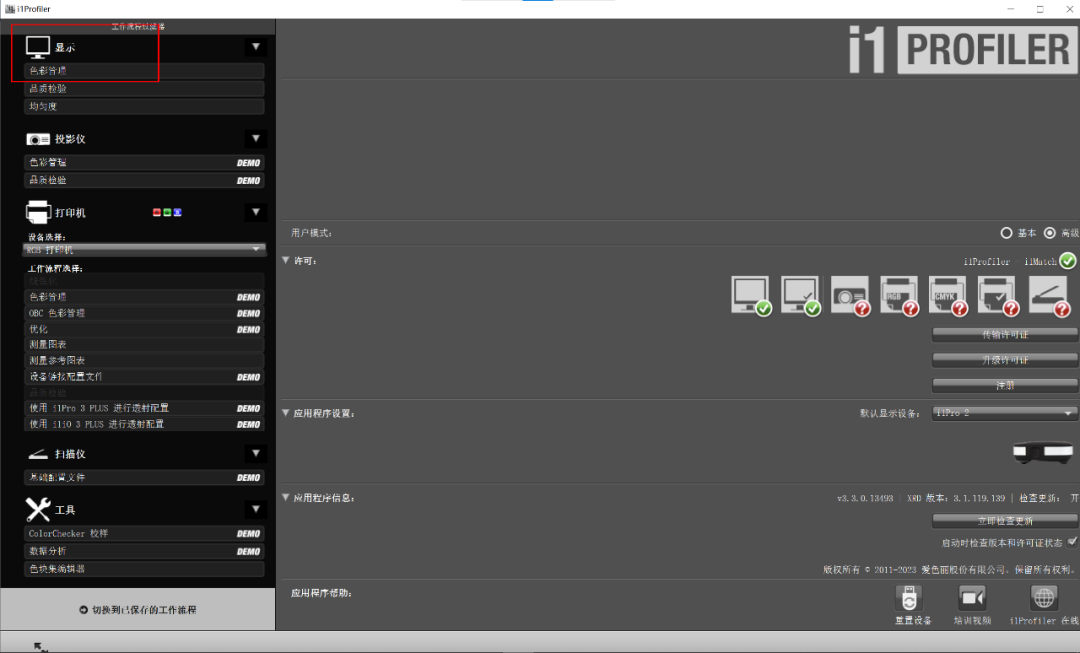The height and width of the screenshot is (653, 1080).
Task: Click the diagonal arrows icon in the bottom bar
Action: point(41,647)
